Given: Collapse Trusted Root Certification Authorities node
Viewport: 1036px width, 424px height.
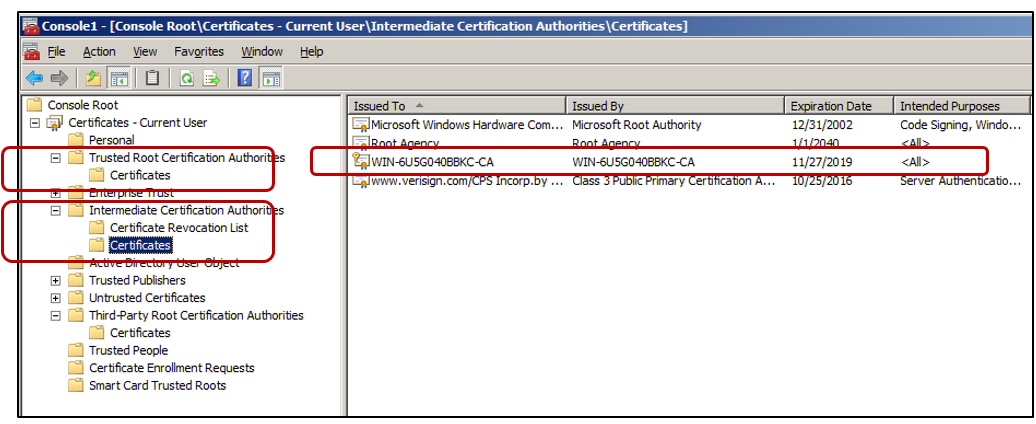Looking at the screenshot, I should [x=56, y=158].
